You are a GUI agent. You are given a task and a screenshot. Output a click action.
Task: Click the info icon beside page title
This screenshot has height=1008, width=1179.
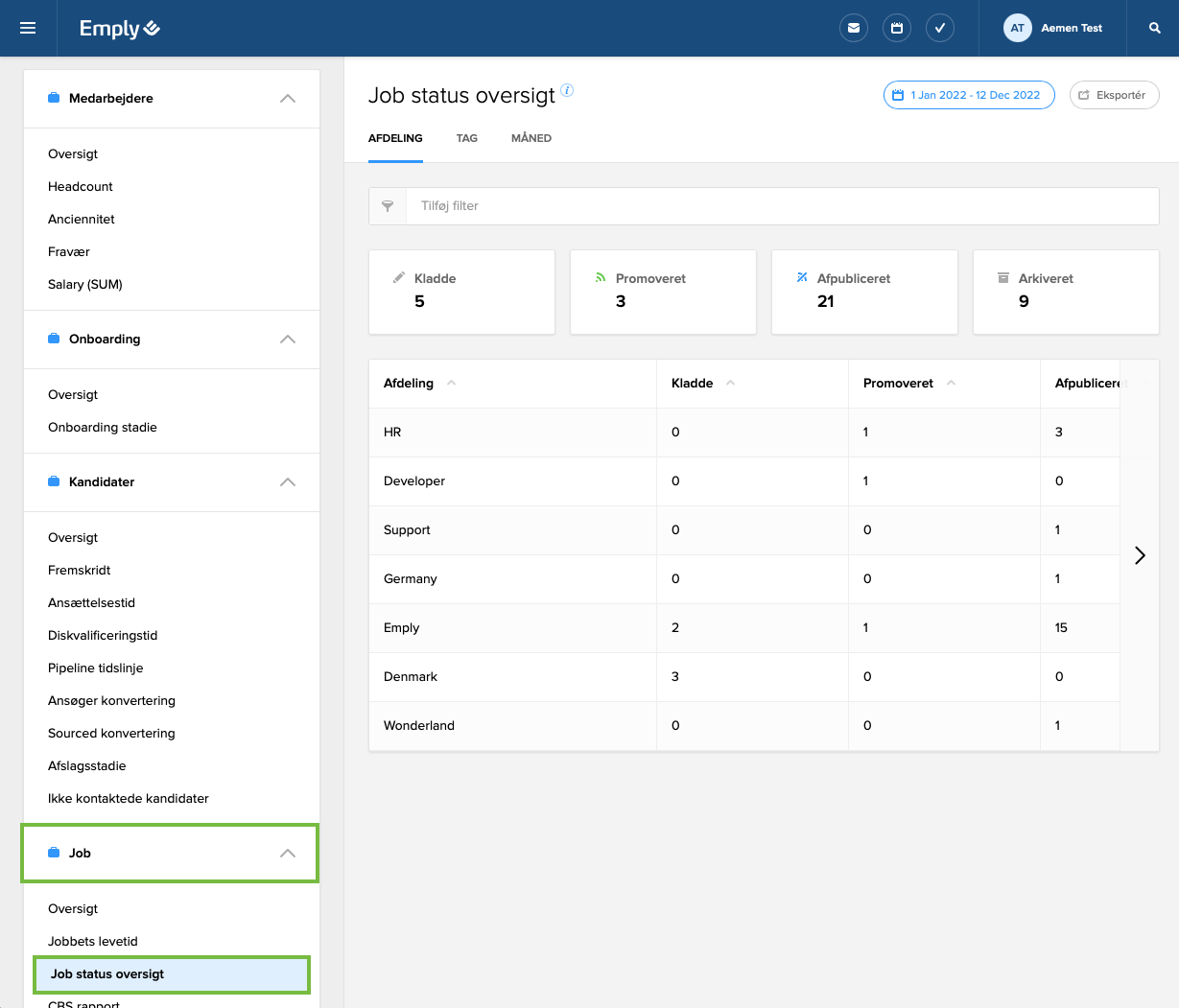coord(567,90)
